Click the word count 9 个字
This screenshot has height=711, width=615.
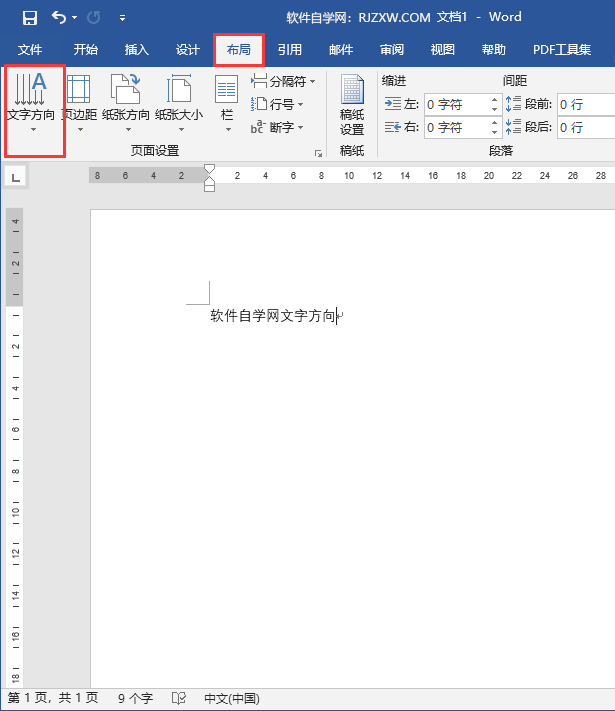[x=136, y=698]
